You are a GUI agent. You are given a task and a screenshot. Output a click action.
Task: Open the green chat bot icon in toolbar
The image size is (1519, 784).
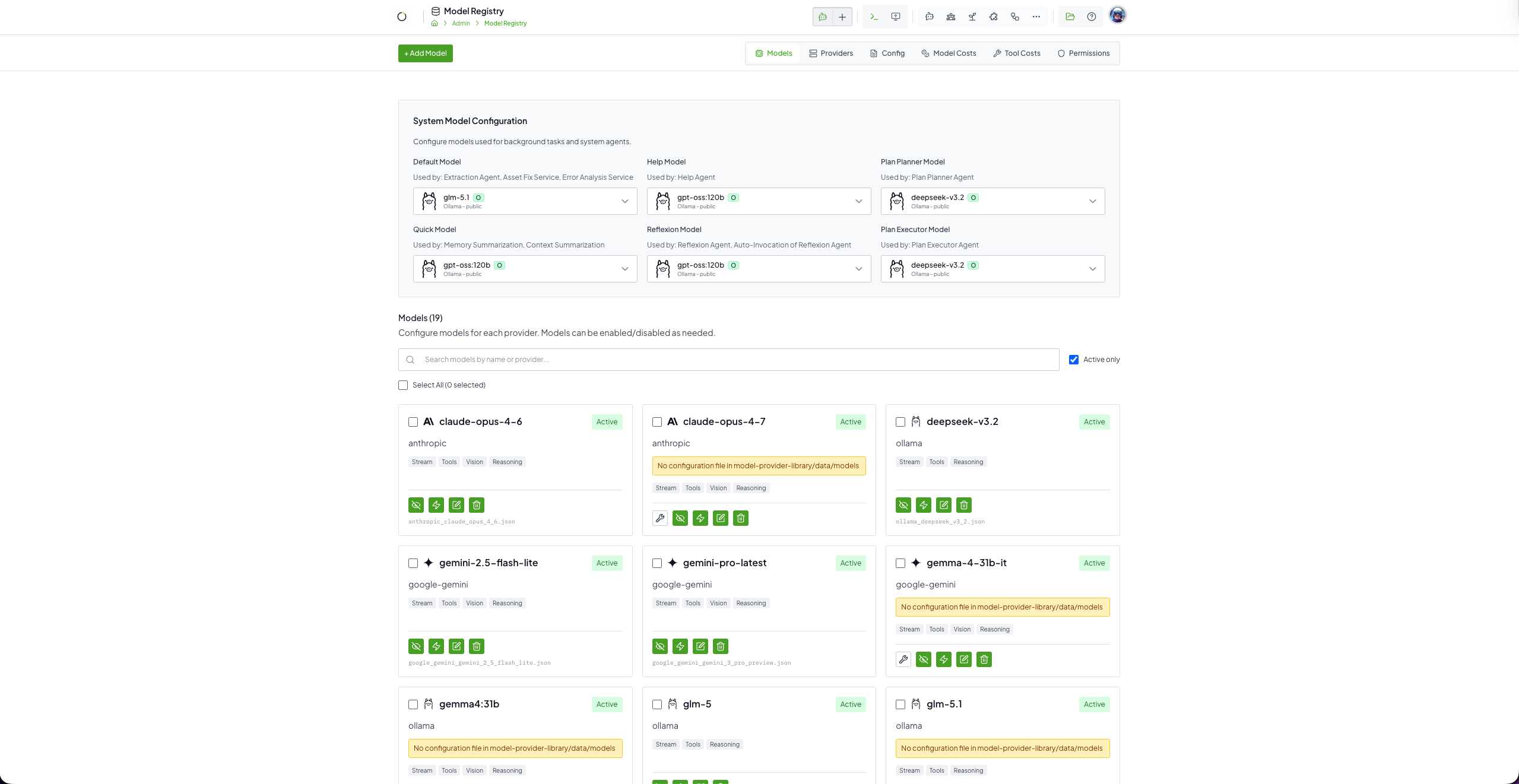pos(823,17)
